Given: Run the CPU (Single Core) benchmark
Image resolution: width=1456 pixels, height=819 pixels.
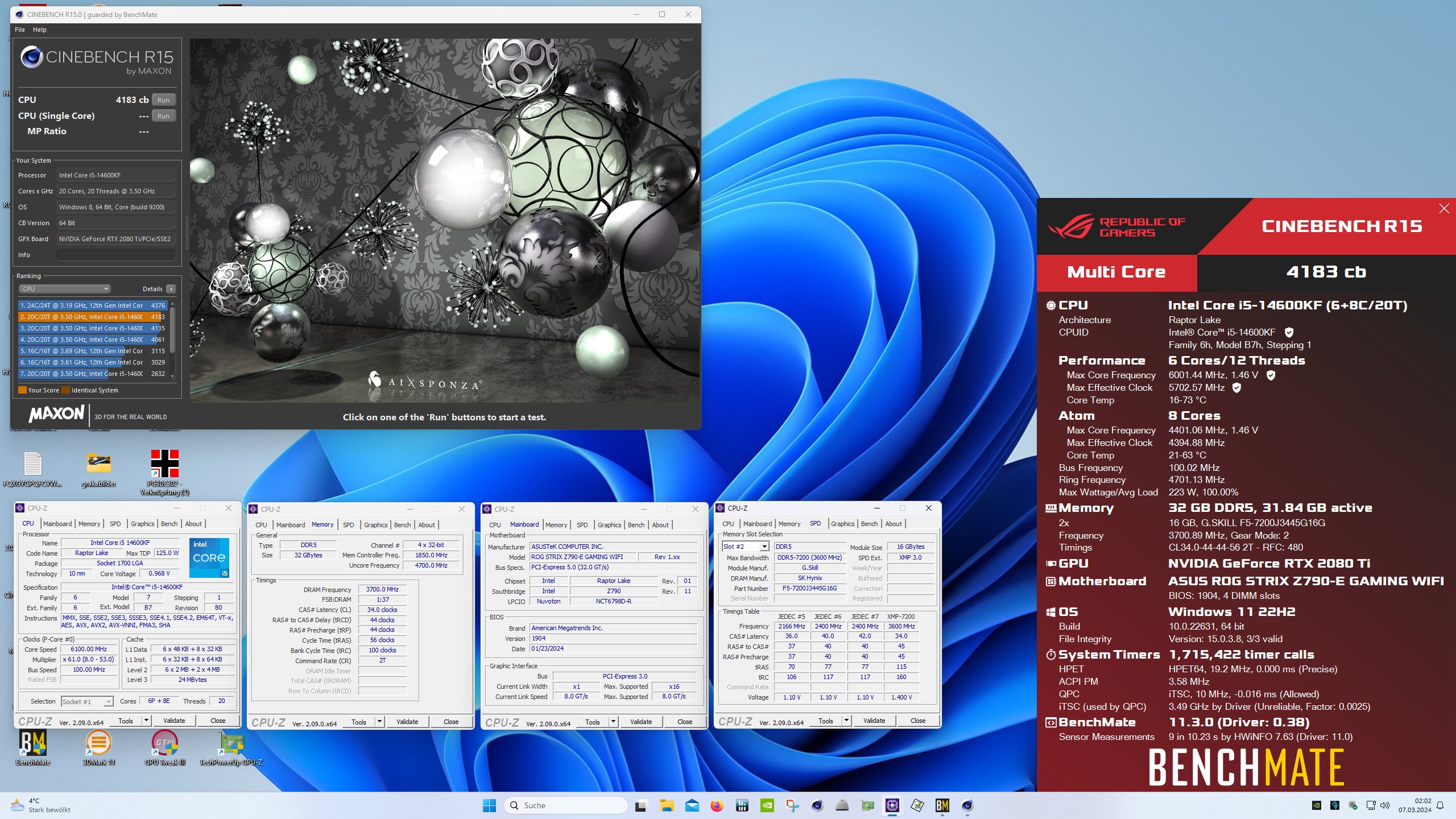Looking at the screenshot, I should click(x=163, y=116).
